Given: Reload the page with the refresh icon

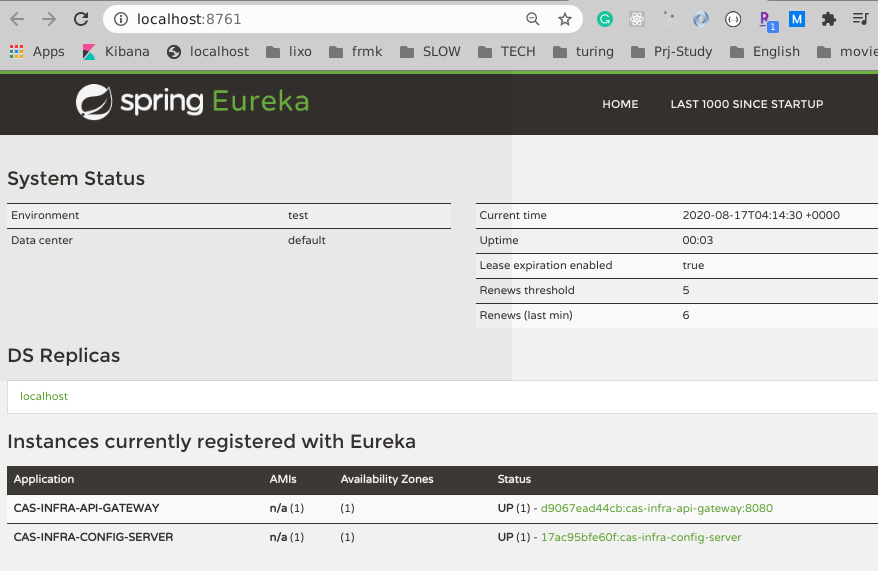Looking at the screenshot, I should [x=81, y=19].
